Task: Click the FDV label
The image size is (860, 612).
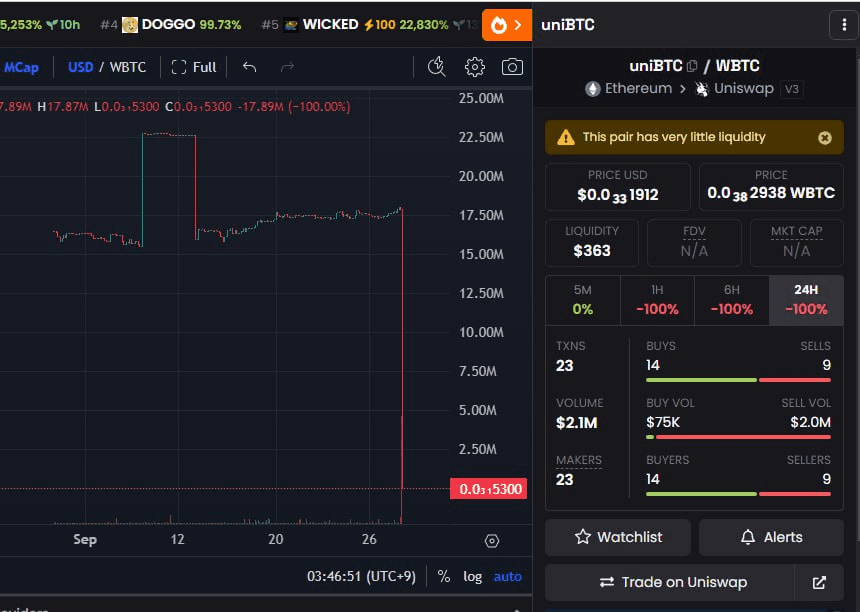Action: click(x=694, y=231)
